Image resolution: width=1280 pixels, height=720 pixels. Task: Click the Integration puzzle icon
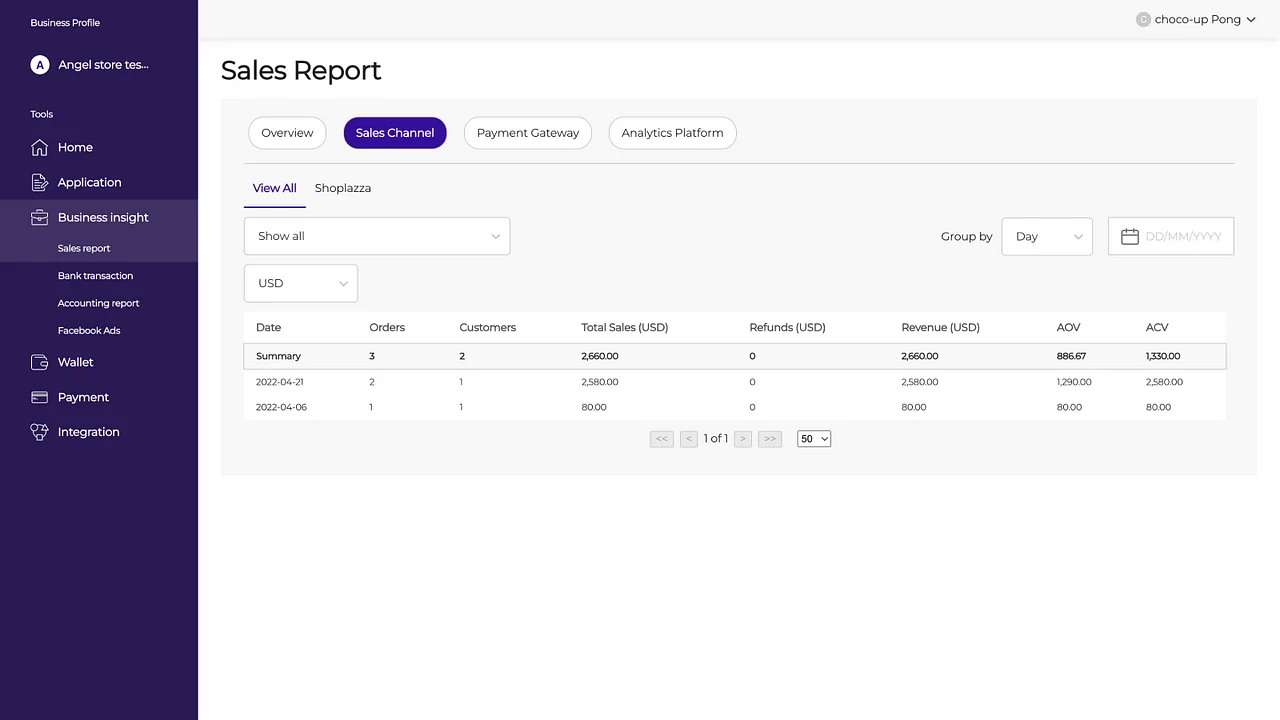(40, 431)
